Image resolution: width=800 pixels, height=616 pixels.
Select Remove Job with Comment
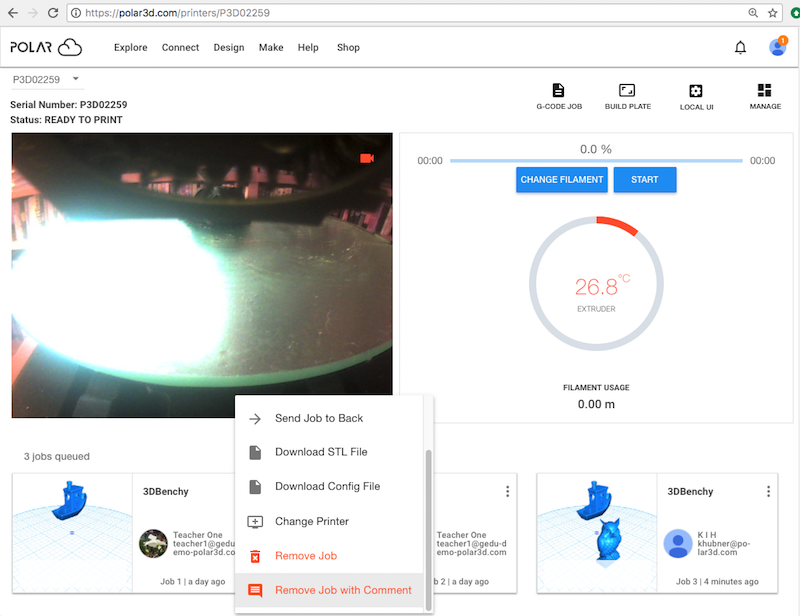329,590
